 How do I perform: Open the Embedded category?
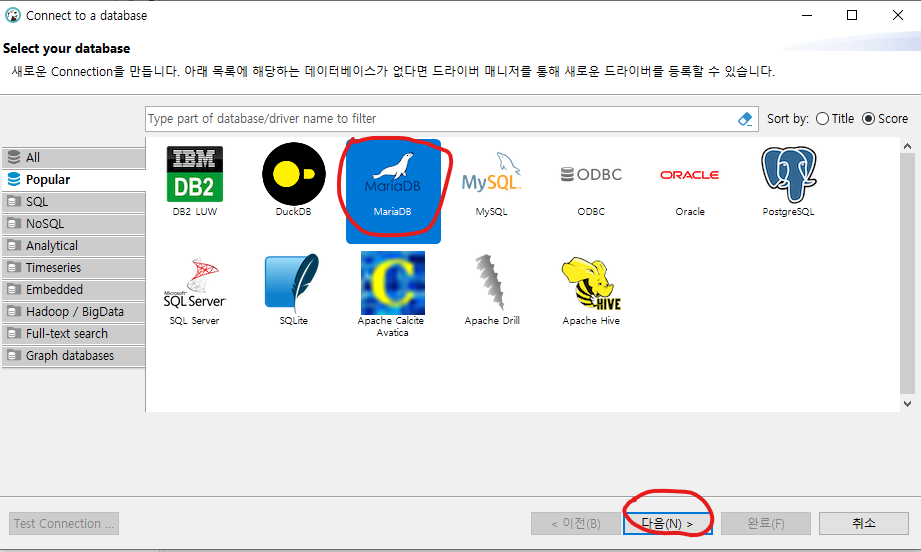pyautogui.click(x=73, y=290)
